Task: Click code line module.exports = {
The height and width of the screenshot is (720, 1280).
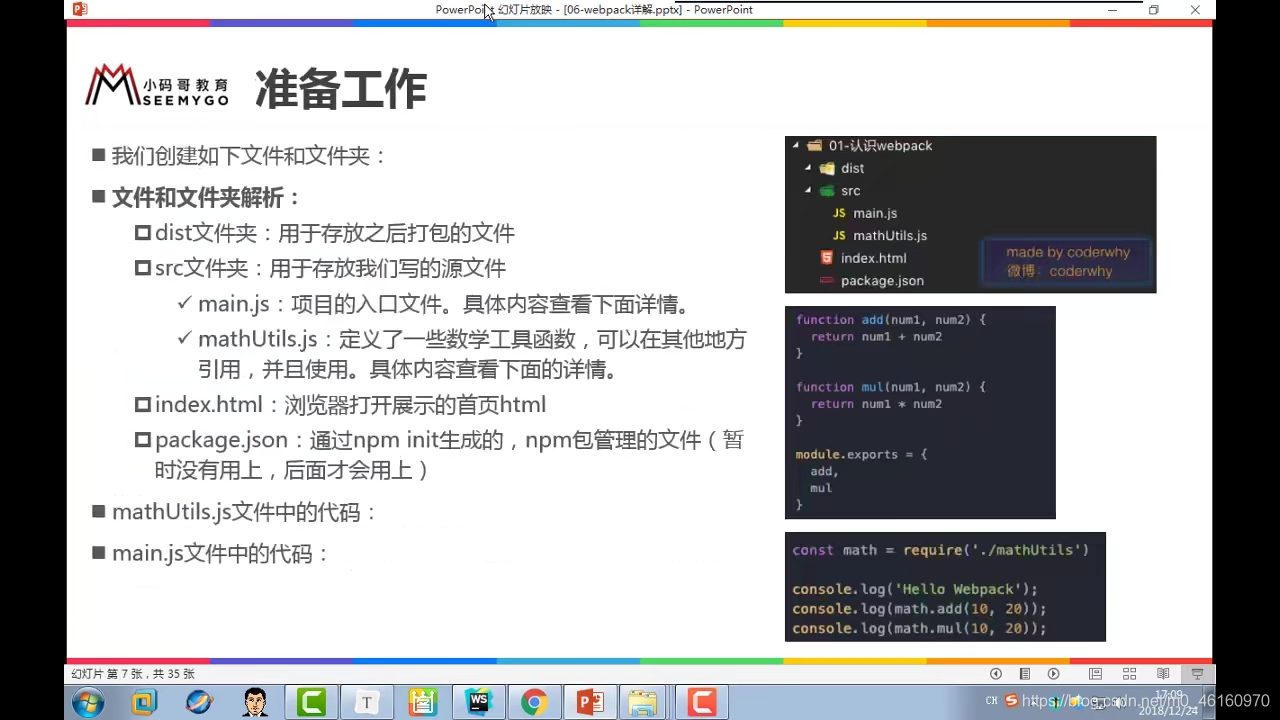Action: tap(861, 454)
